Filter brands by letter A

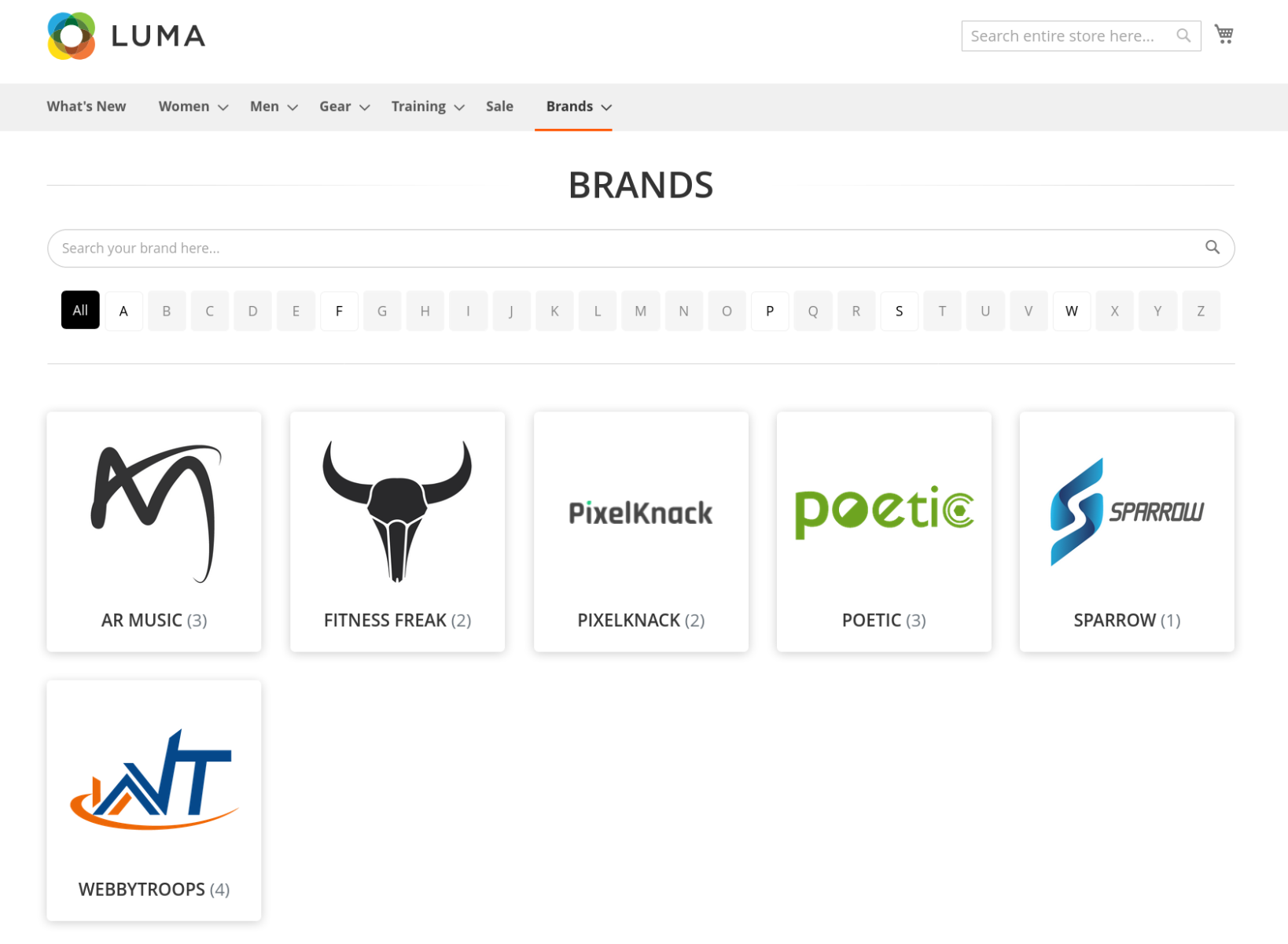coord(123,311)
